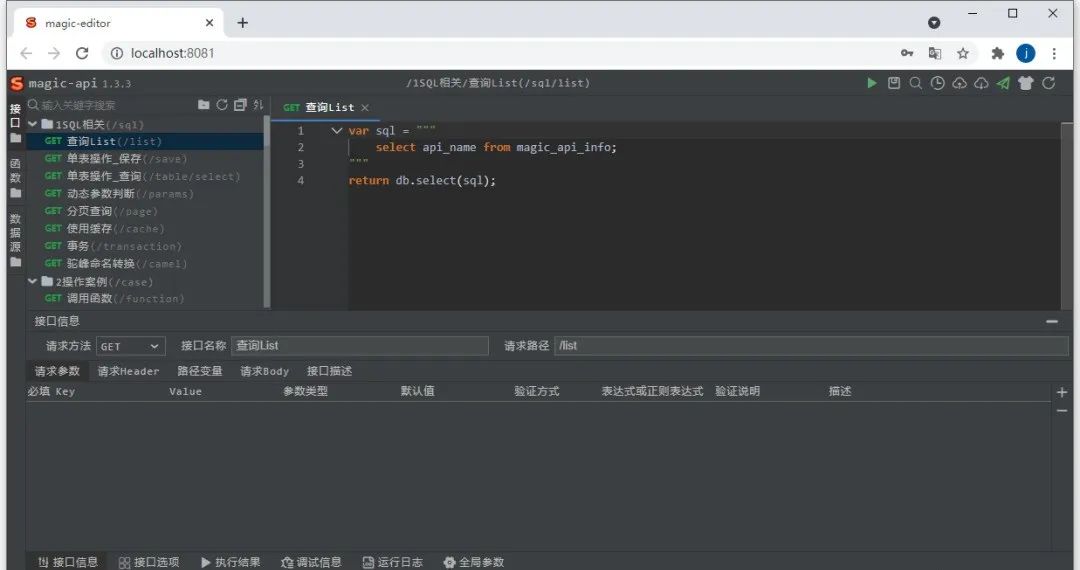Open the 全局参数 bottom tab
Viewport: 1080px width, 570px height.
[474, 562]
